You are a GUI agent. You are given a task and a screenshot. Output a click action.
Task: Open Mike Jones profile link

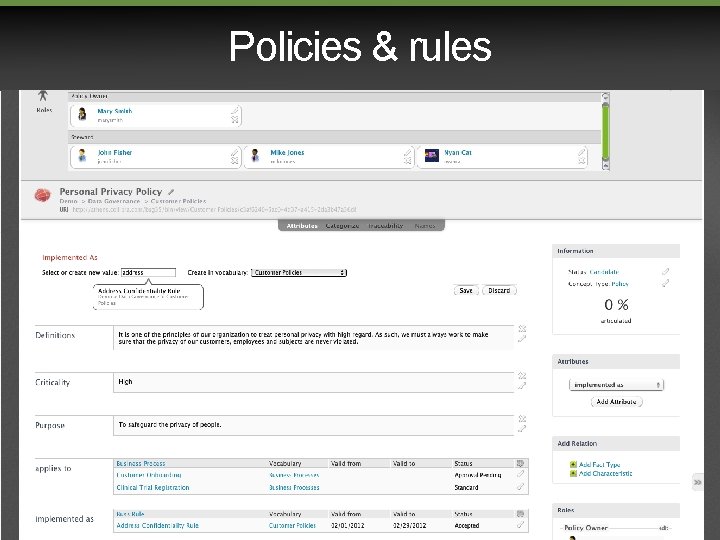287,152
